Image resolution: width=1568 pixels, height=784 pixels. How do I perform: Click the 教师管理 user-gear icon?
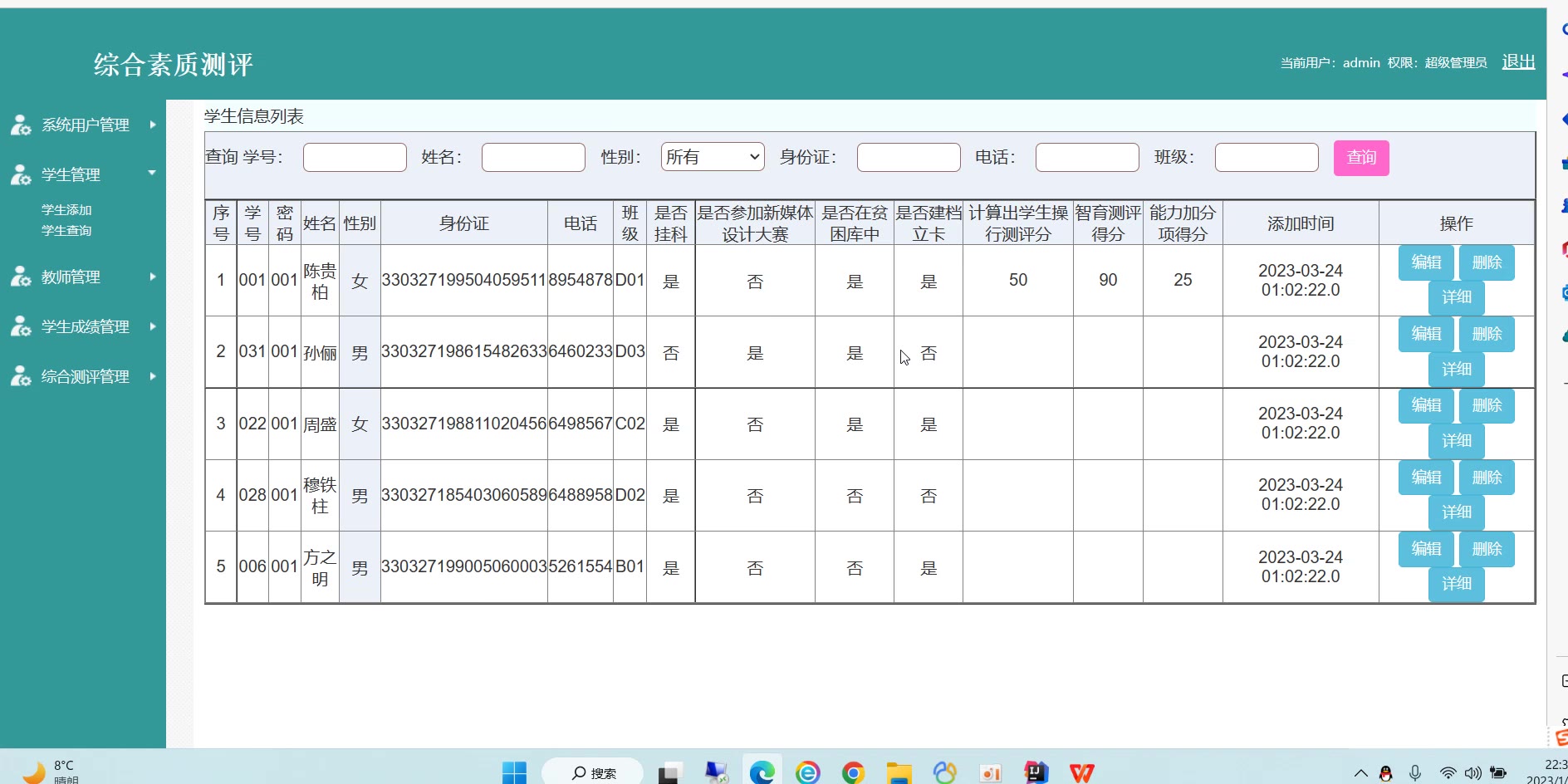pos(21,277)
